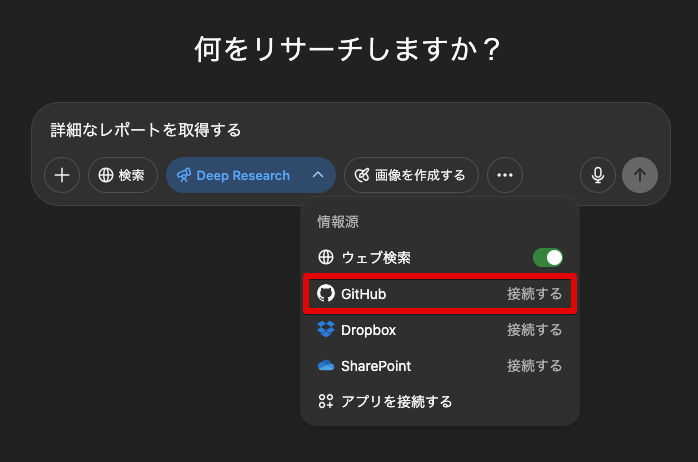Focus the 詳細なレポートを取得する input field

[351, 130]
